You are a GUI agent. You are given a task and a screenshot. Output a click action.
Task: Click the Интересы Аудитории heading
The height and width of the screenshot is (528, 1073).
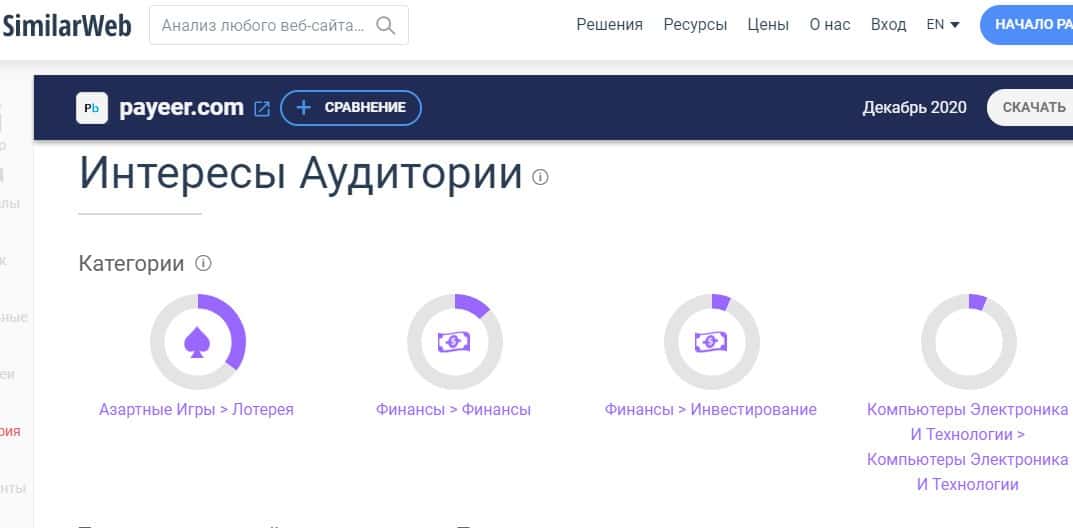[x=301, y=174]
